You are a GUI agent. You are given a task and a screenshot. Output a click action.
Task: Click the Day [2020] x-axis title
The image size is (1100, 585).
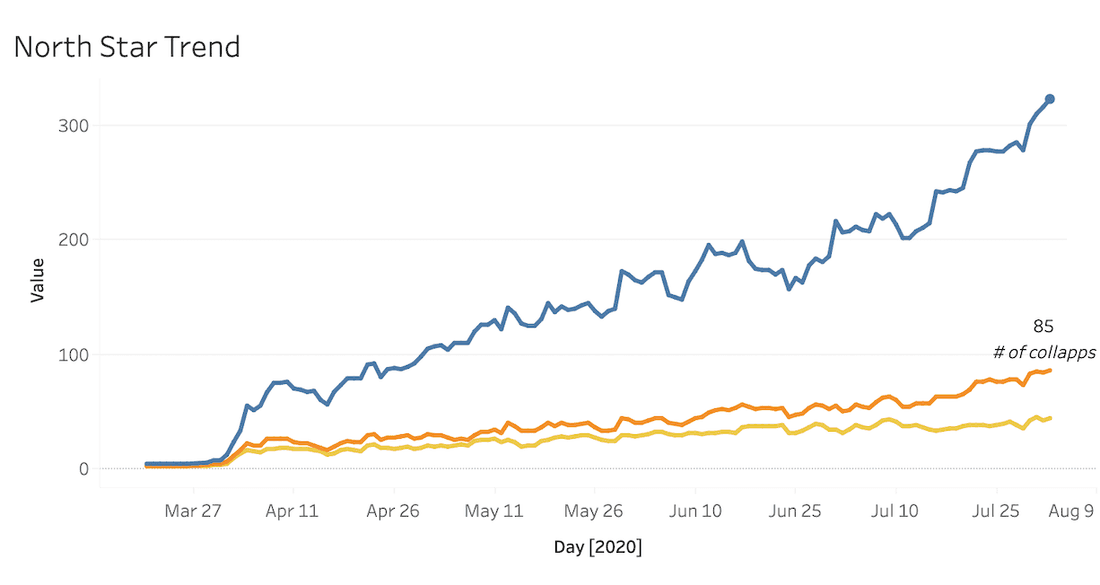pyautogui.click(x=598, y=547)
